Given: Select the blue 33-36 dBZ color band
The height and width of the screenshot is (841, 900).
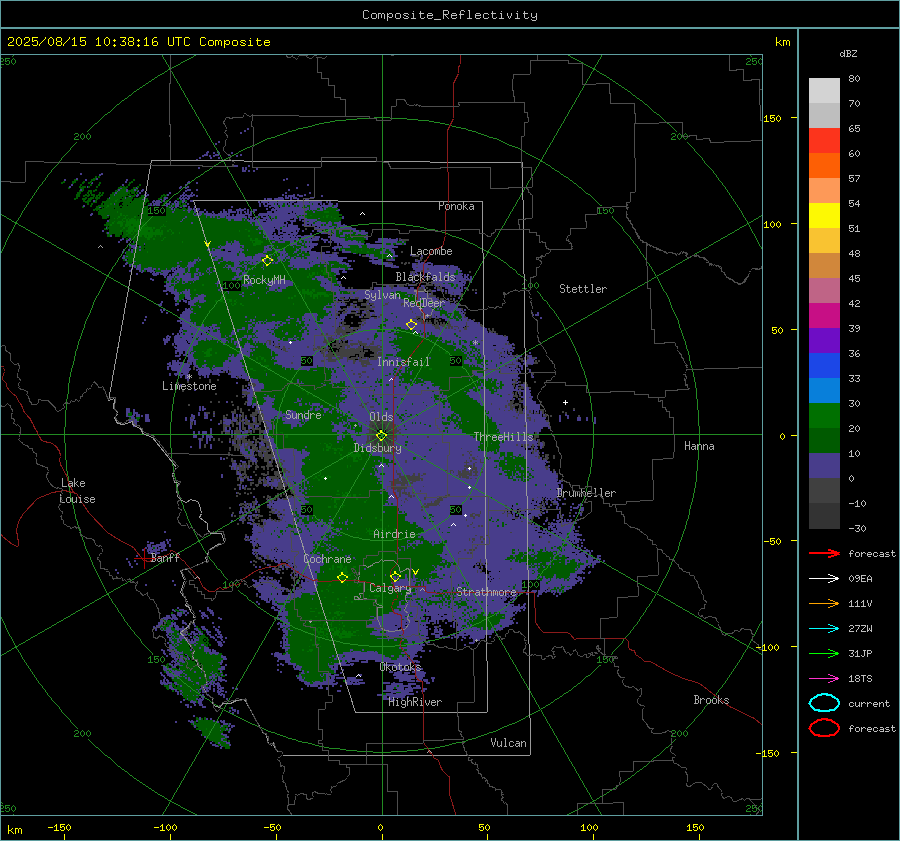Looking at the screenshot, I should click(824, 366).
